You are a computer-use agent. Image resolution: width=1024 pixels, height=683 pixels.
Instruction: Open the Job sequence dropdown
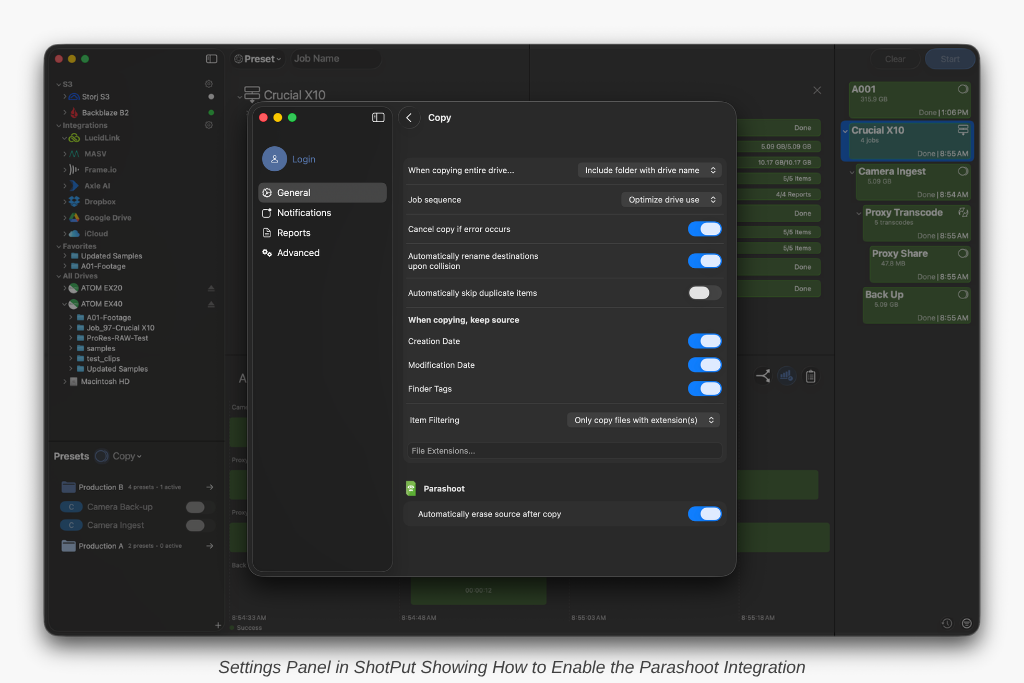point(671,200)
